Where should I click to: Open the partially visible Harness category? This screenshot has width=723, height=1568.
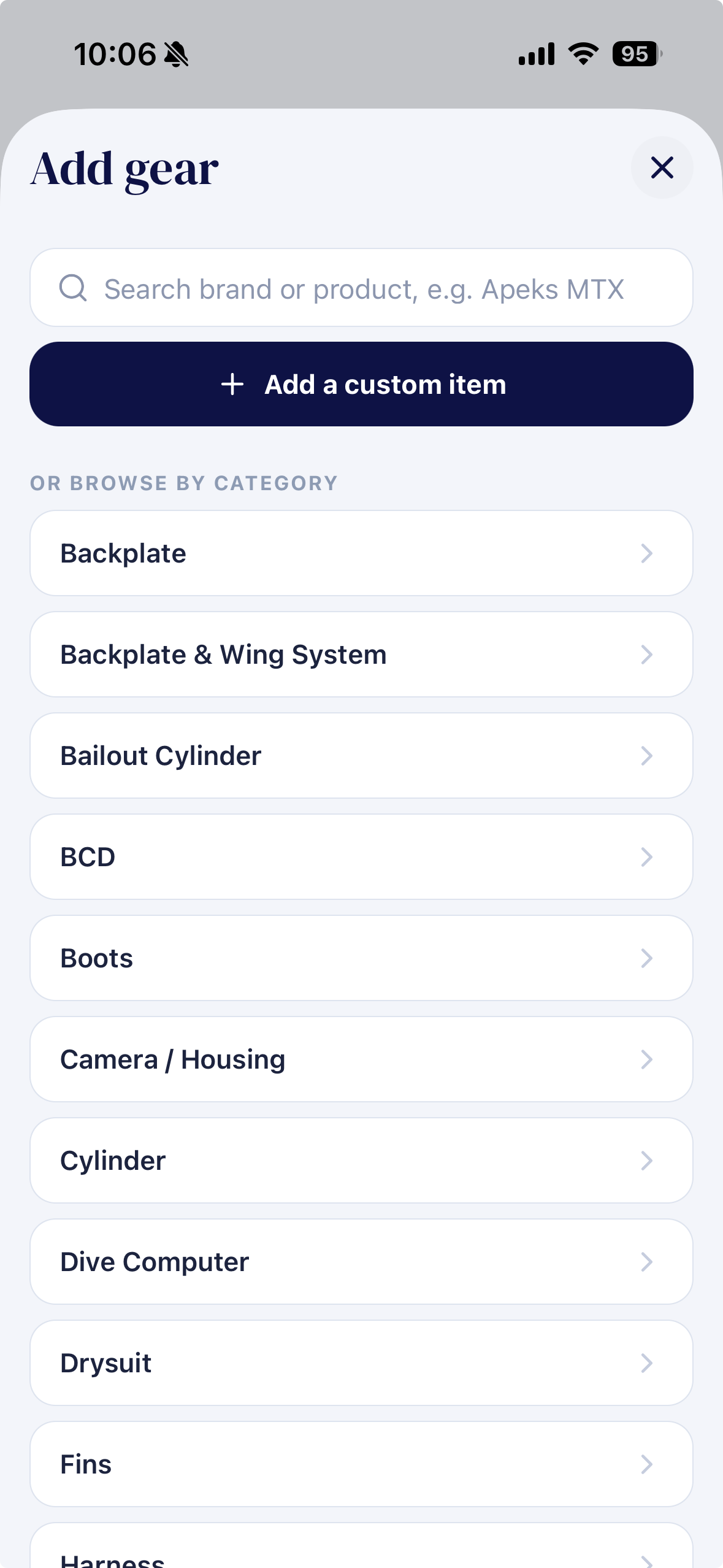pos(361,1545)
